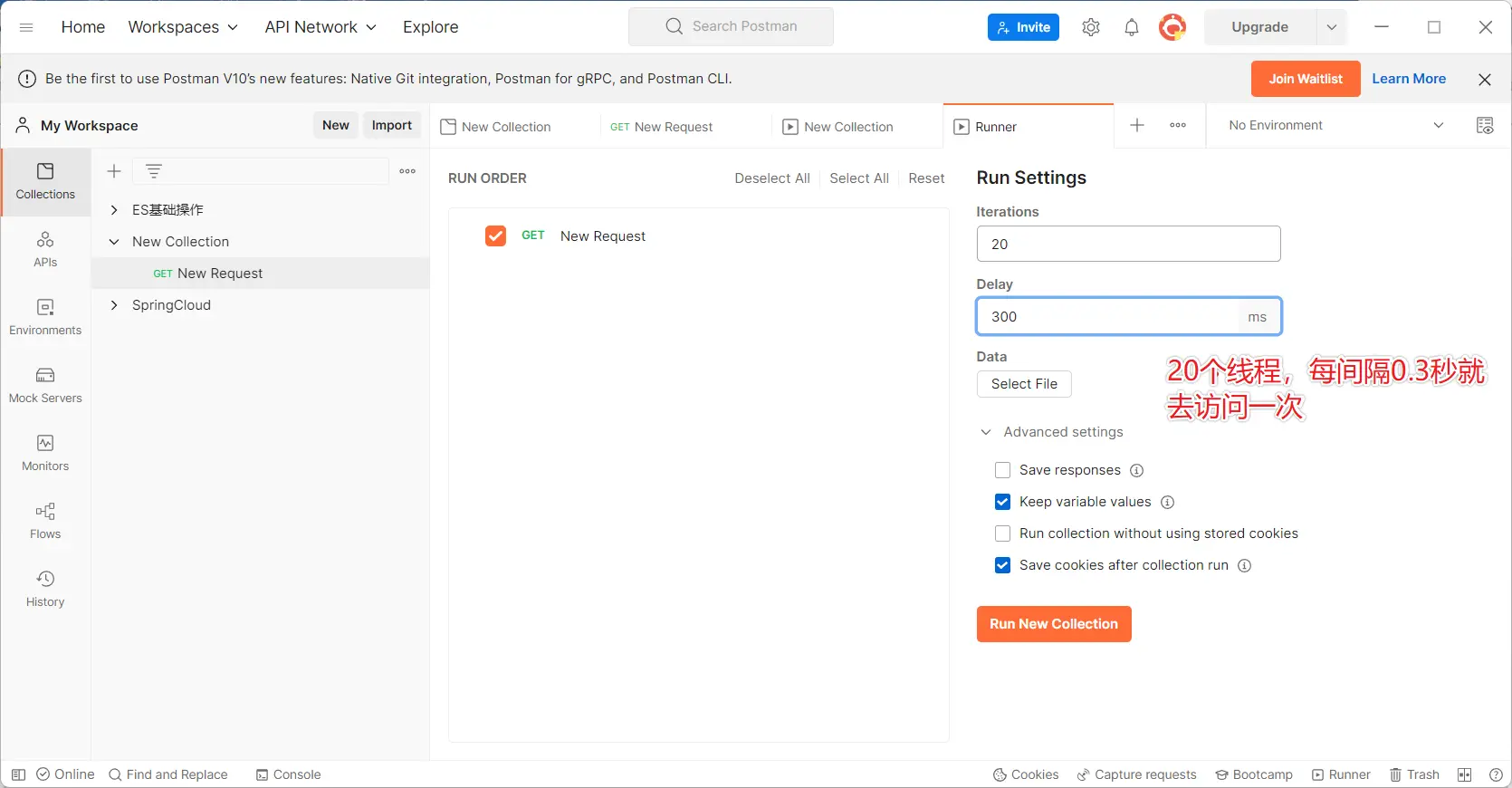Open the Workspaces dropdown
The width and height of the screenshot is (1512, 788).
pyautogui.click(x=183, y=27)
